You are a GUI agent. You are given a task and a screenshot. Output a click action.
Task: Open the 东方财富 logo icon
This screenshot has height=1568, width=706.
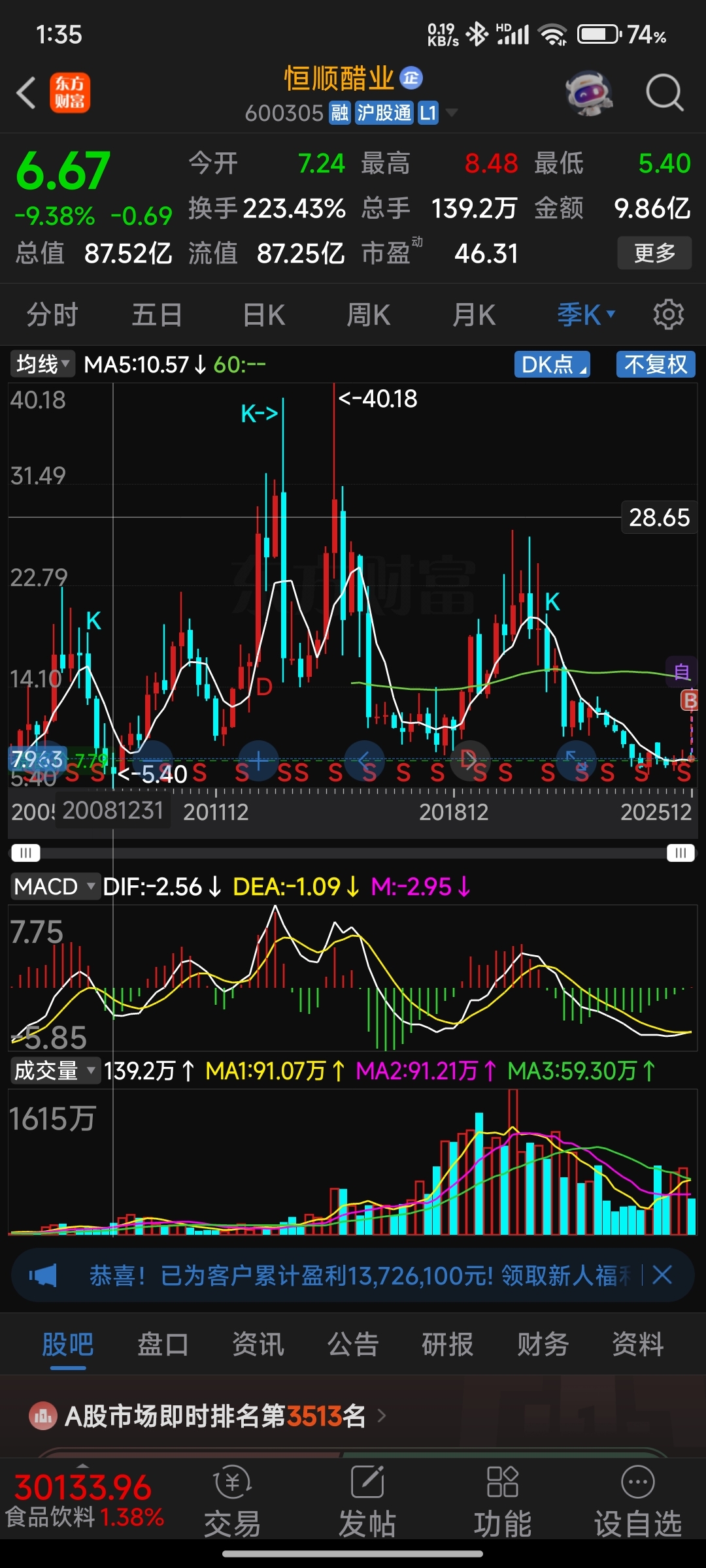tap(70, 93)
